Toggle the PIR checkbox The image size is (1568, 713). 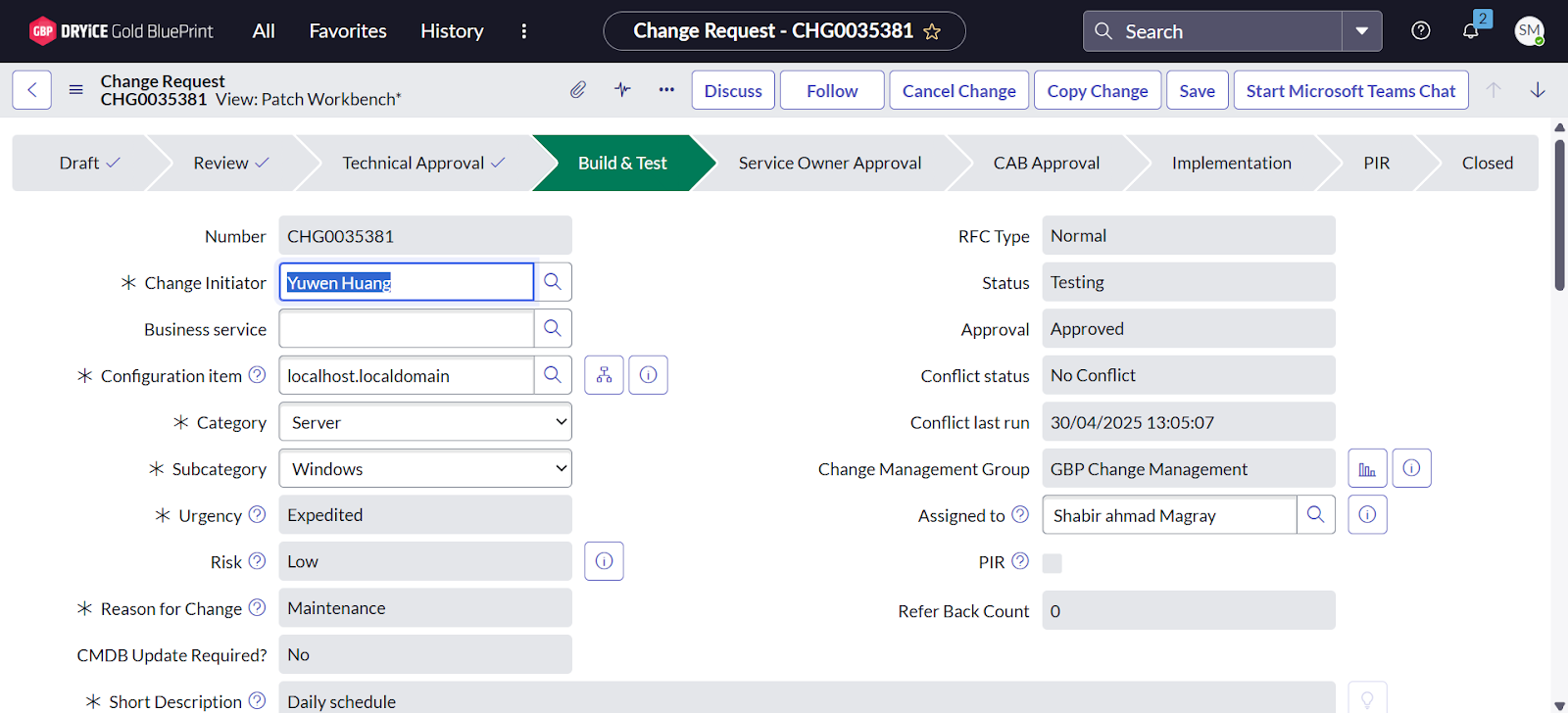pyautogui.click(x=1053, y=563)
